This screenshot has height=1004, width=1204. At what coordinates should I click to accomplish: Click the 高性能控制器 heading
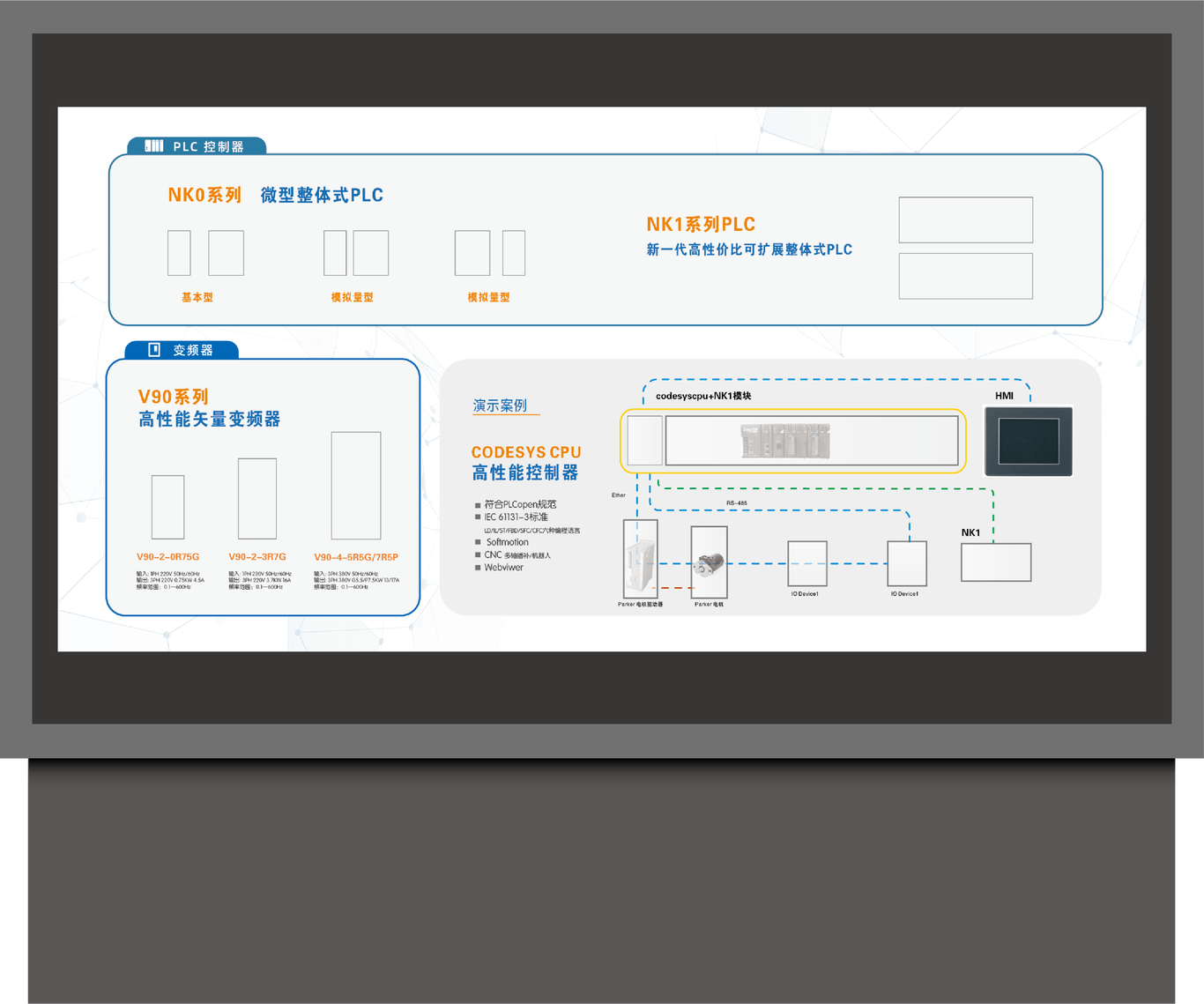525,473
